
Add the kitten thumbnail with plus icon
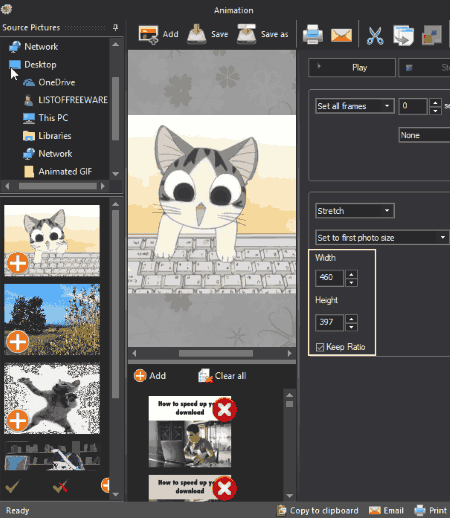(x=18, y=263)
